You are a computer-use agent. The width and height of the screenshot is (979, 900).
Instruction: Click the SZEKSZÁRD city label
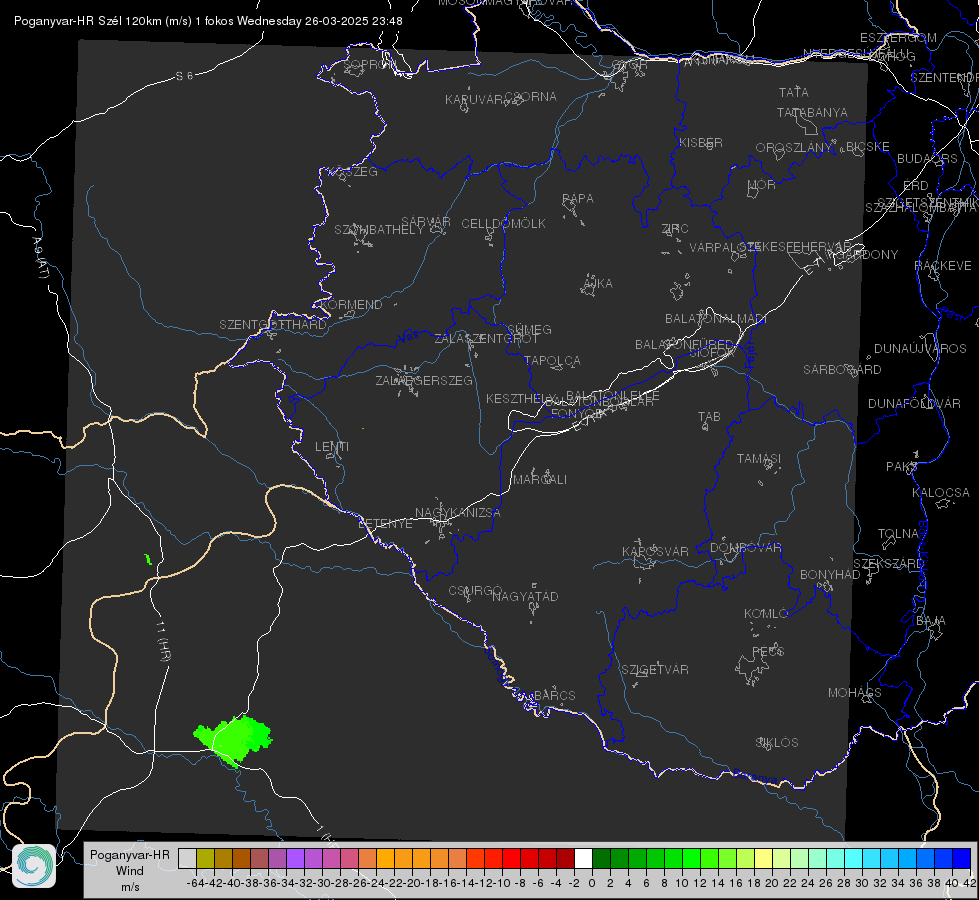(x=888, y=563)
